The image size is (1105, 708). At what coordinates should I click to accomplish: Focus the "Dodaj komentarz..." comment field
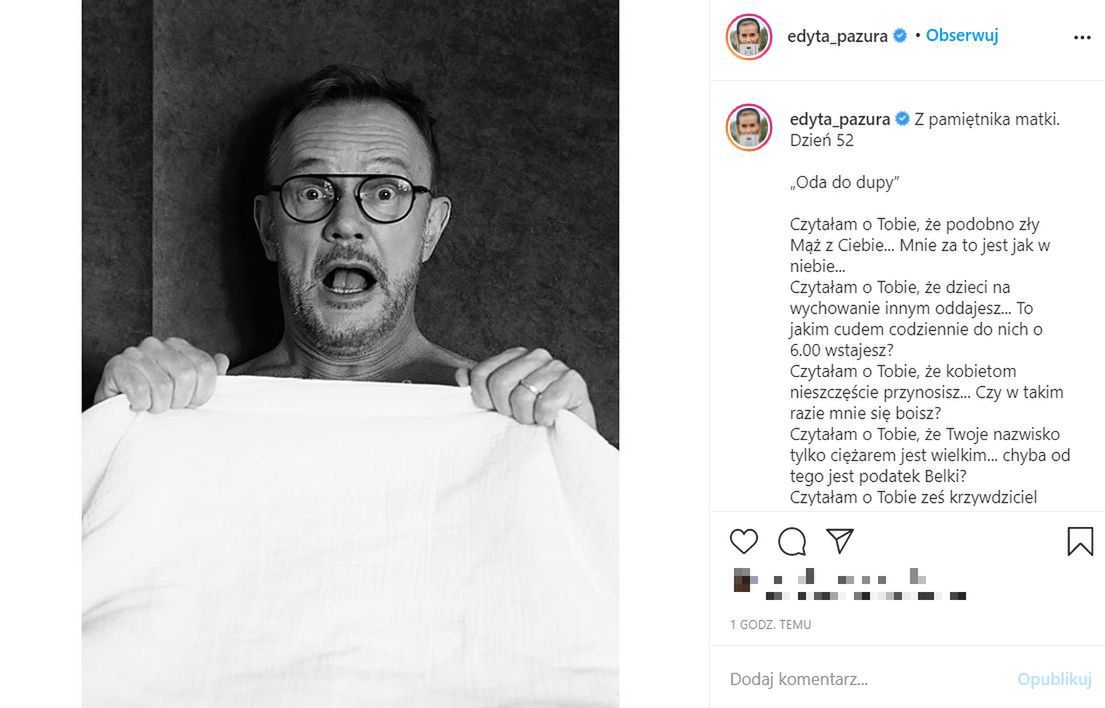tap(860, 679)
